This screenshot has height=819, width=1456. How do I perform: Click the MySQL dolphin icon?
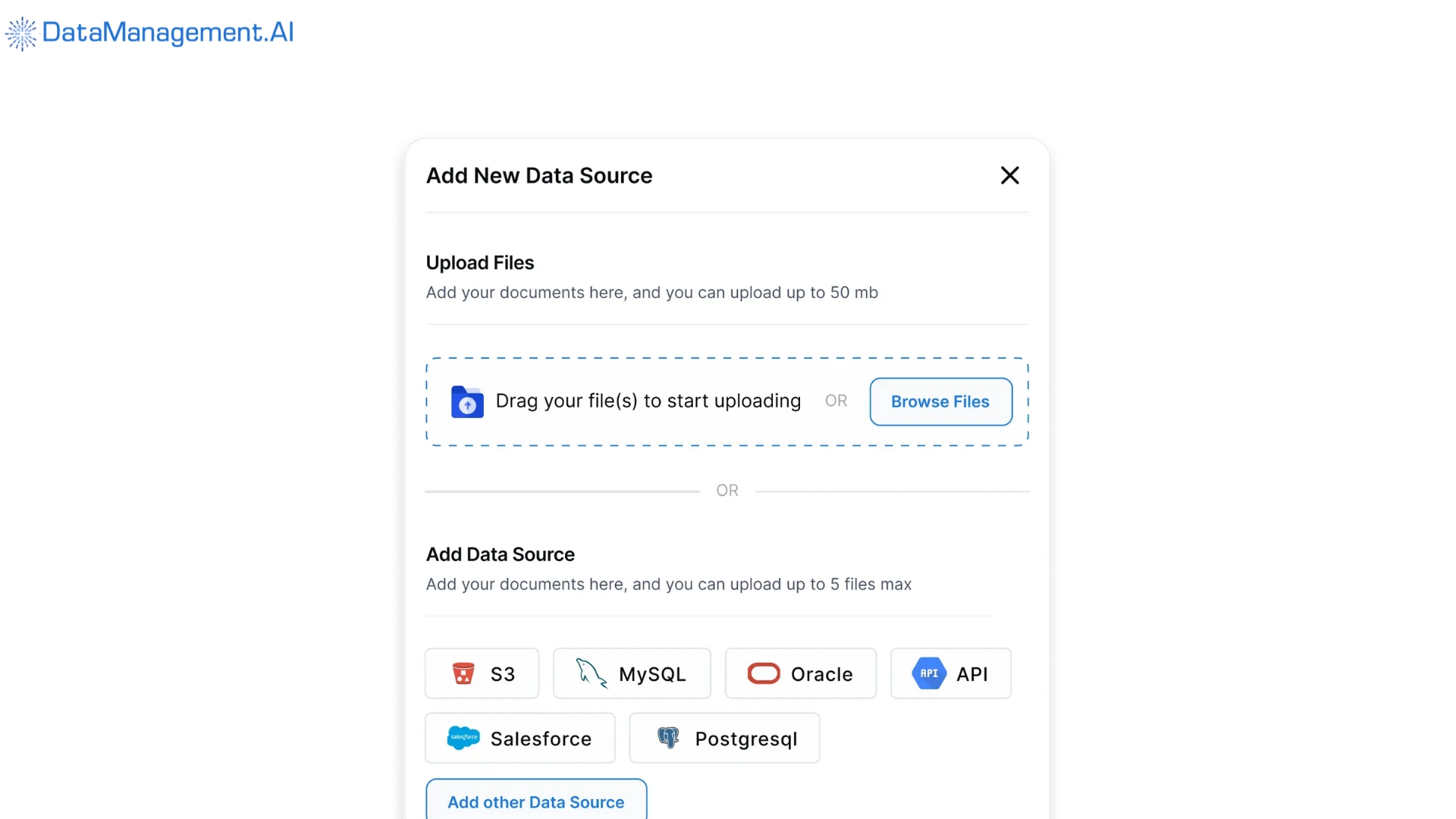click(590, 673)
